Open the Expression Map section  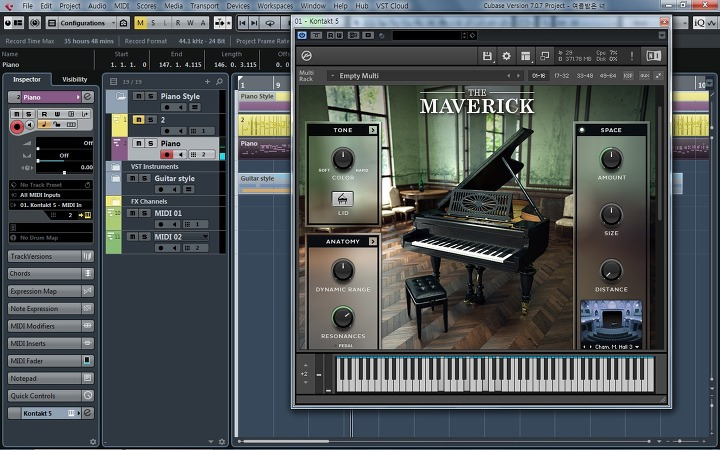(x=51, y=291)
